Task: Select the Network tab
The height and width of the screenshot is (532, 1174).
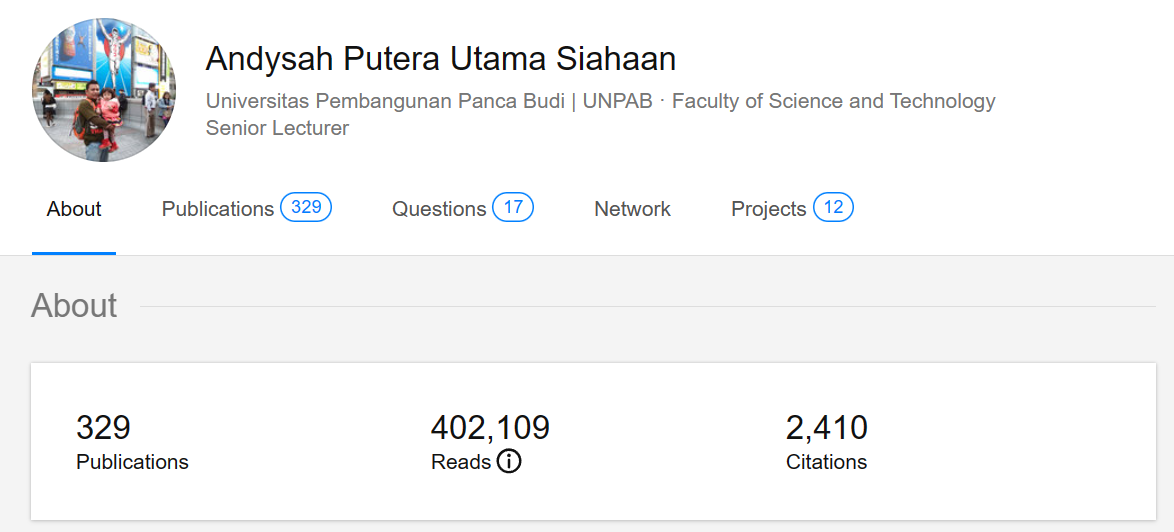Action: tap(632, 209)
